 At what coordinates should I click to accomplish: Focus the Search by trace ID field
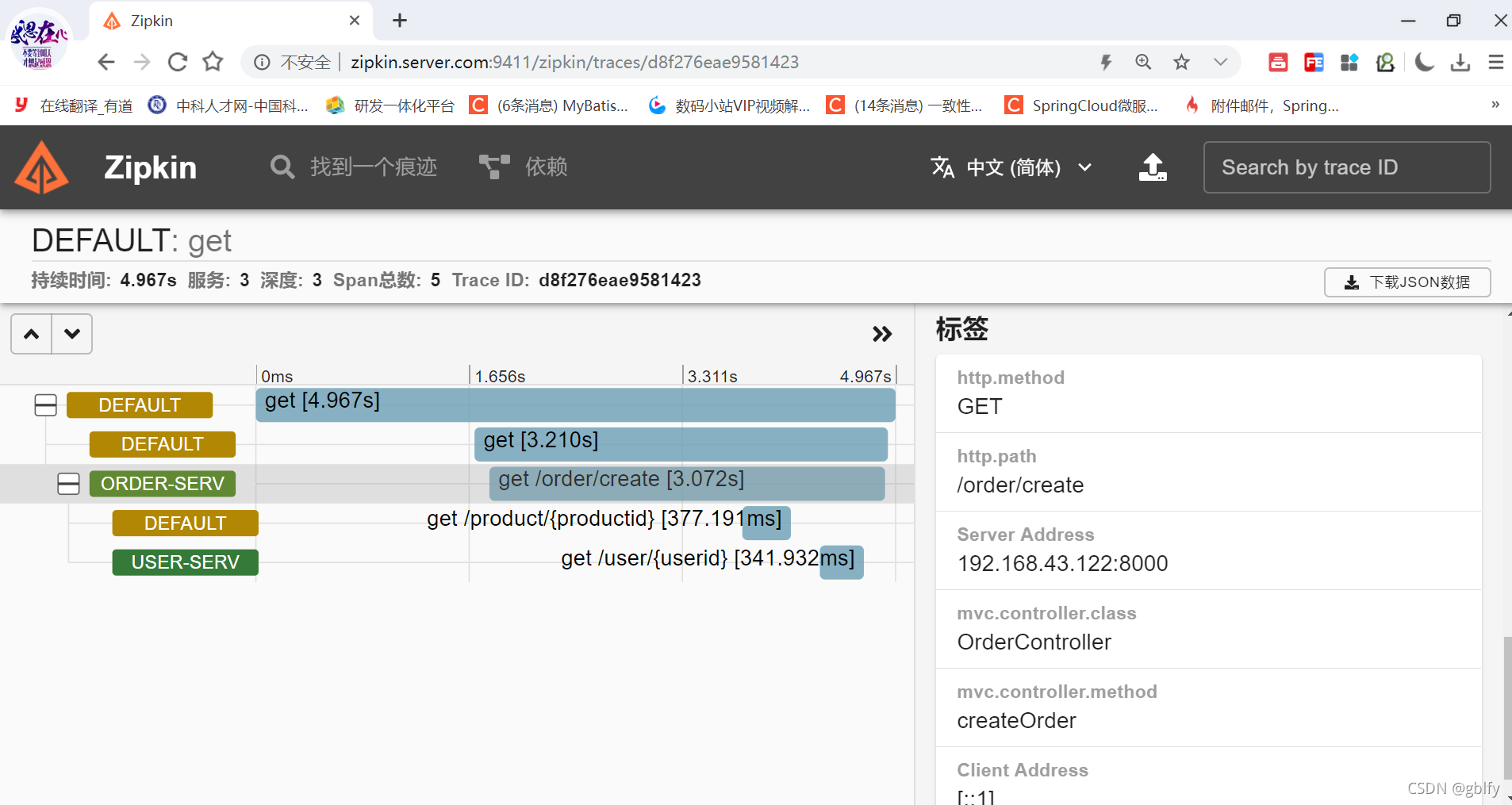(1347, 167)
